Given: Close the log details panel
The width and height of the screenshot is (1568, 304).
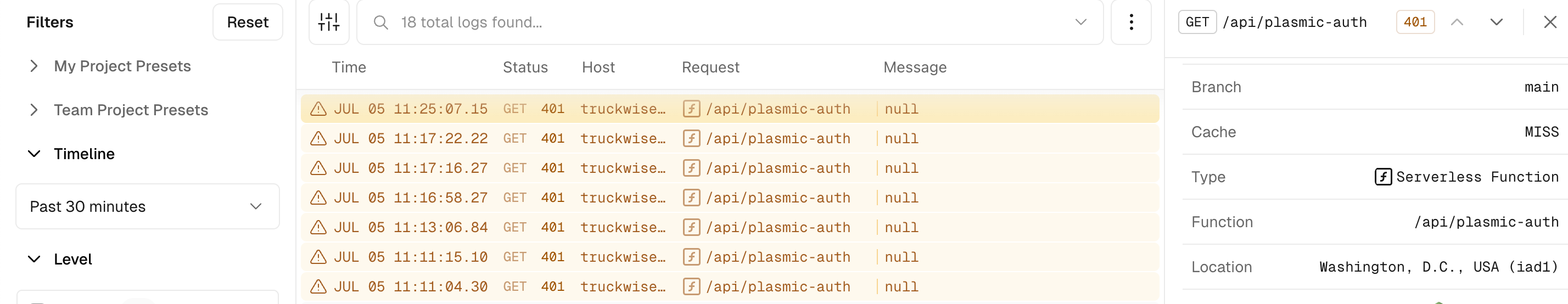Looking at the screenshot, I should pyautogui.click(x=1550, y=22).
